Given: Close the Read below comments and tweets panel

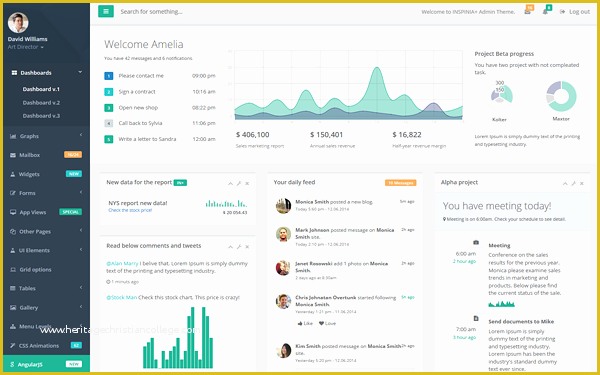Looking at the screenshot, I should point(247,247).
